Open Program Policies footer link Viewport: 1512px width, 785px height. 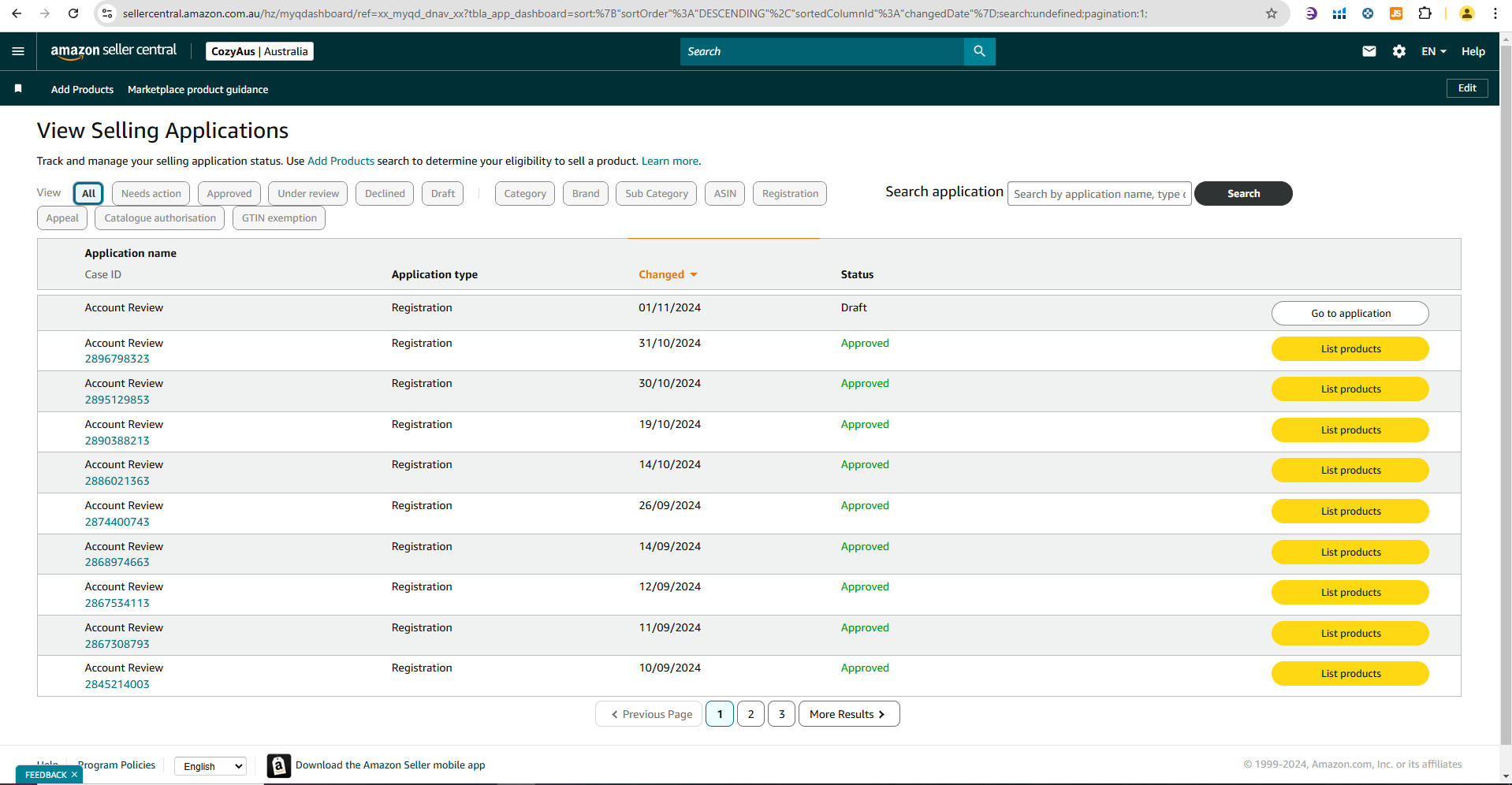pos(117,765)
